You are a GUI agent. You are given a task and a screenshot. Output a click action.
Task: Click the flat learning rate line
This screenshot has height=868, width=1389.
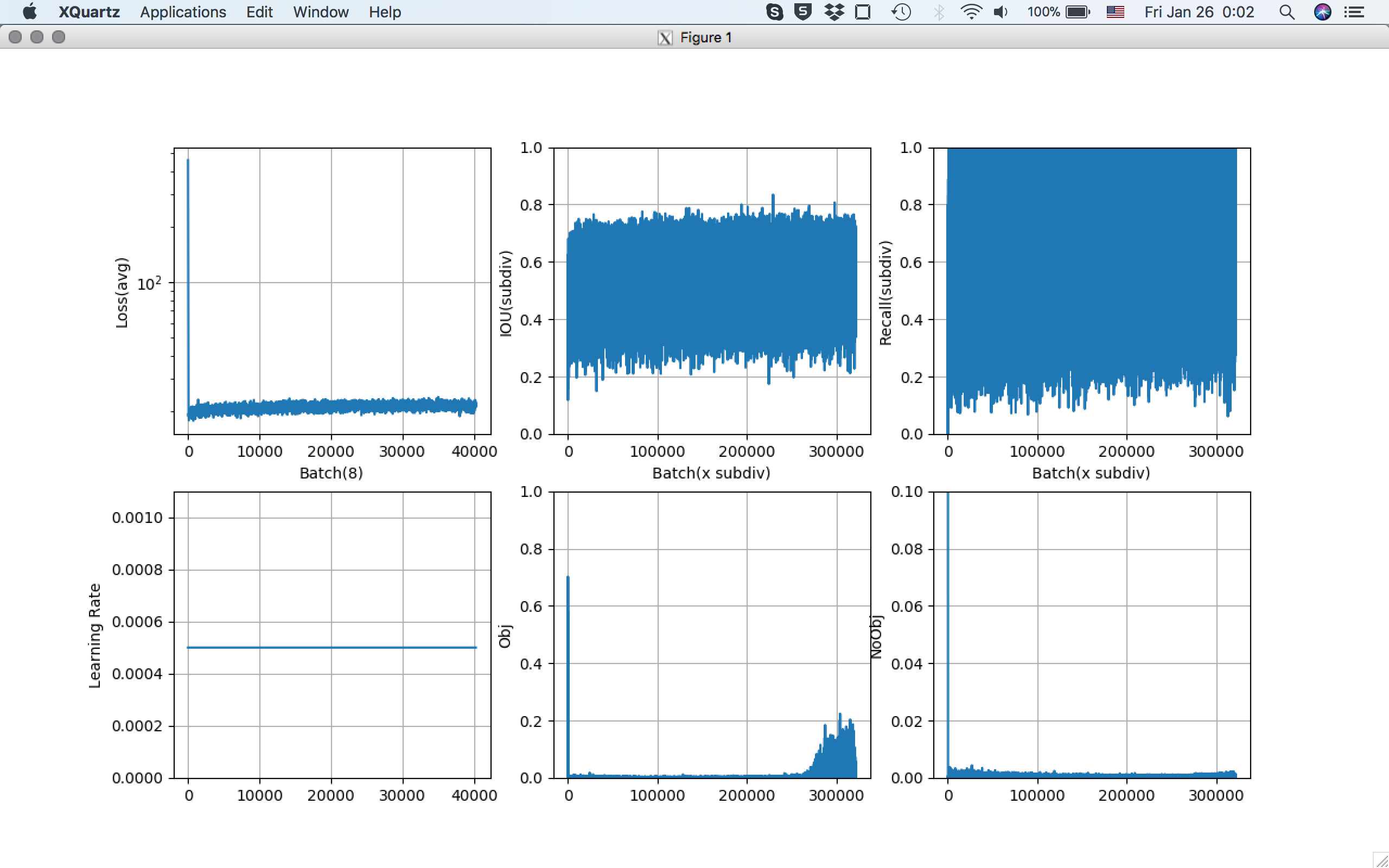click(332, 648)
